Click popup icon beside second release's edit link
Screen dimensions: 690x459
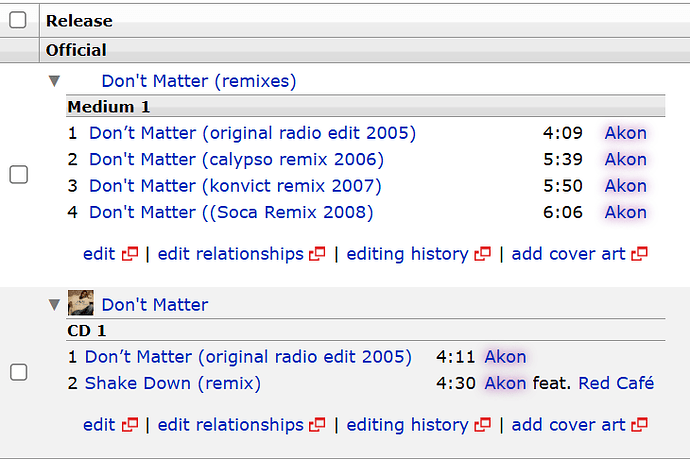tap(129, 426)
